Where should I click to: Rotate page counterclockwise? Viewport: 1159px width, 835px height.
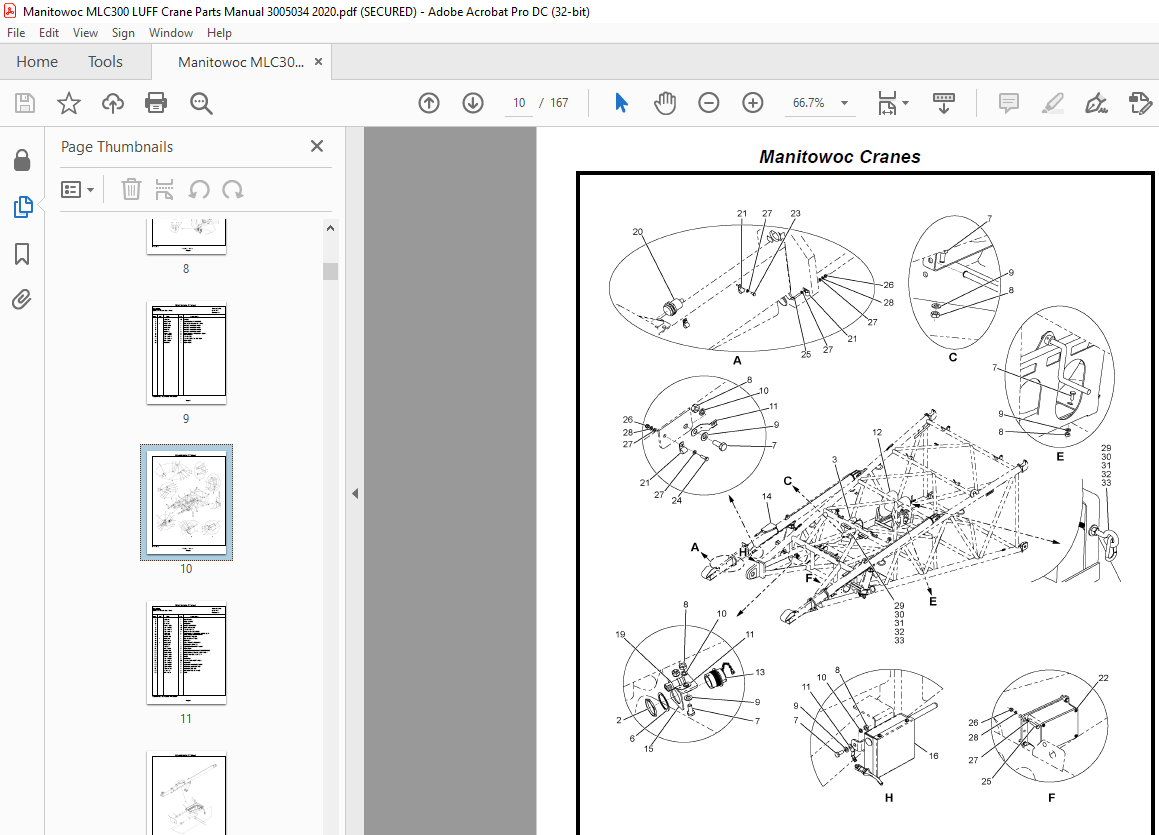(x=198, y=189)
